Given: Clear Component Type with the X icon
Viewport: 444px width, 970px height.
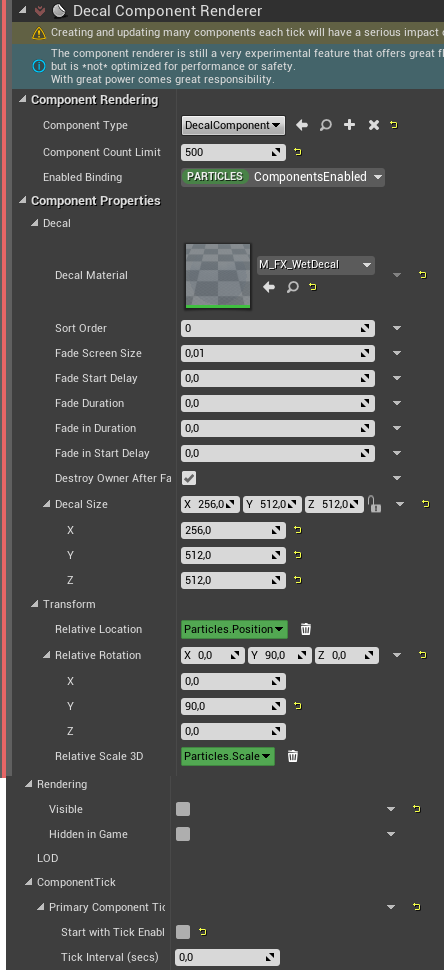Looking at the screenshot, I should point(374,126).
